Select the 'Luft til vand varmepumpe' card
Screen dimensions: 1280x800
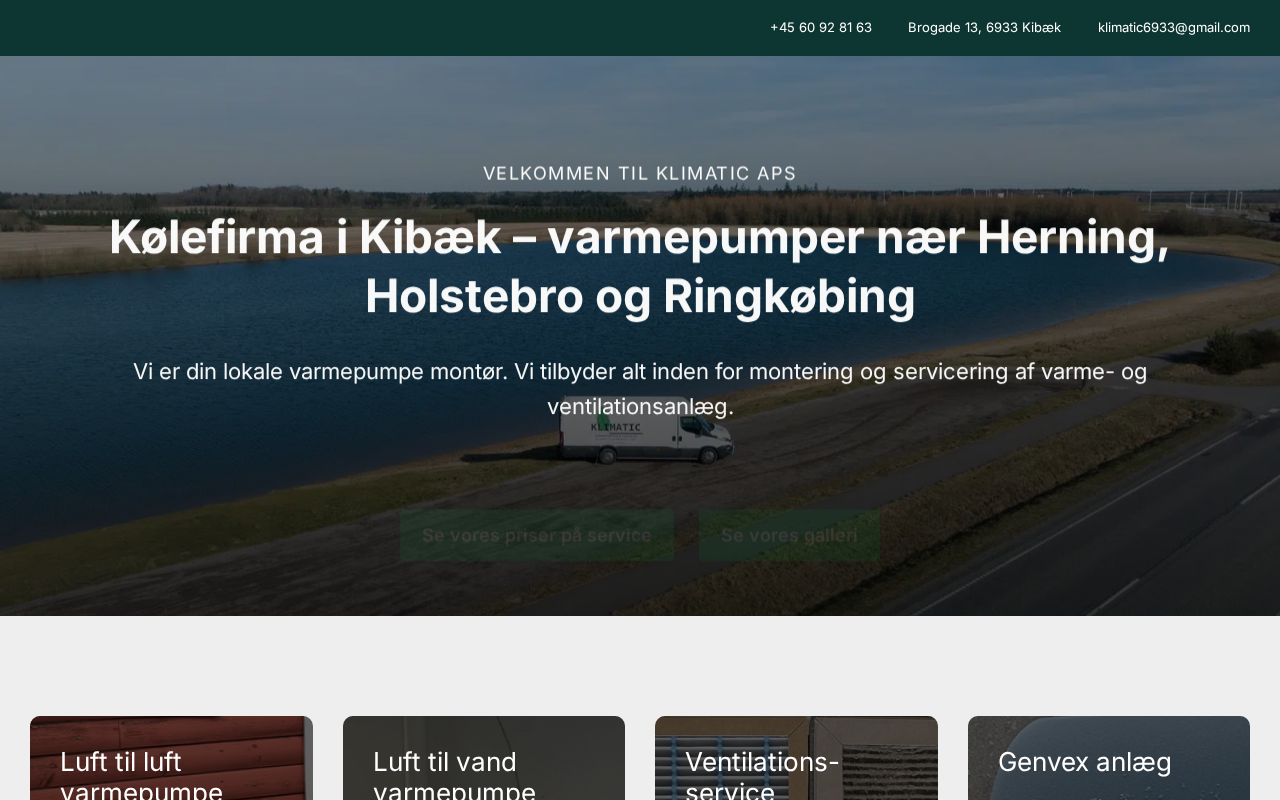(x=484, y=758)
